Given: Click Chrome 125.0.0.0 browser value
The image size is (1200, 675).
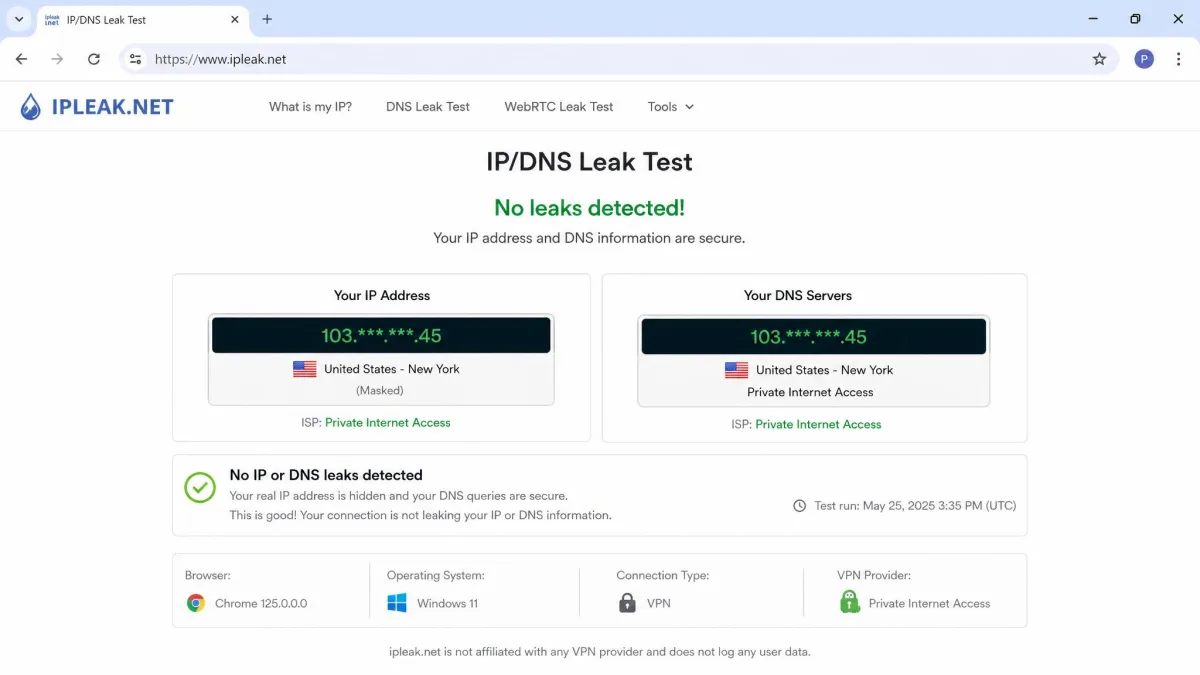Looking at the screenshot, I should coord(261,604).
